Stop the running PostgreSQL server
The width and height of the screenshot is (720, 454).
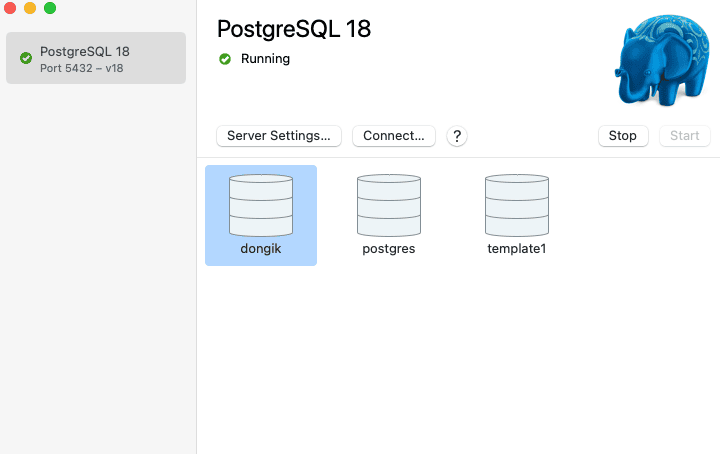pos(623,136)
